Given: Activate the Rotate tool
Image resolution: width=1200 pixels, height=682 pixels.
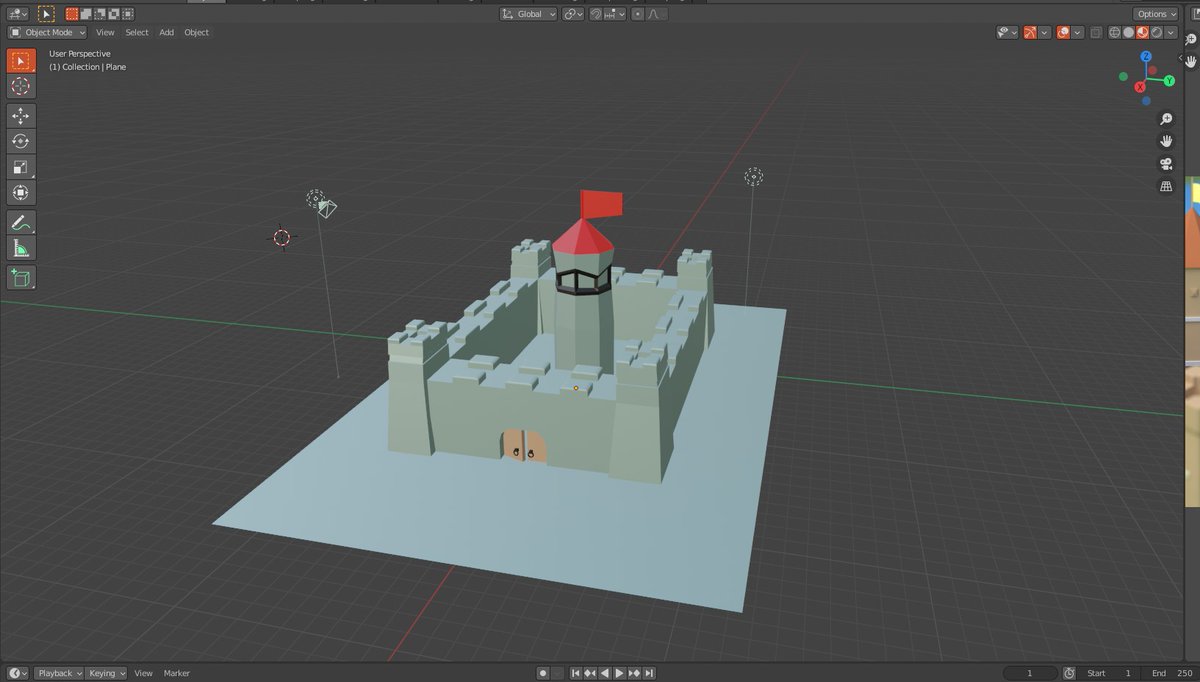Looking at the screenshot, I should click(x=20, y=141).
